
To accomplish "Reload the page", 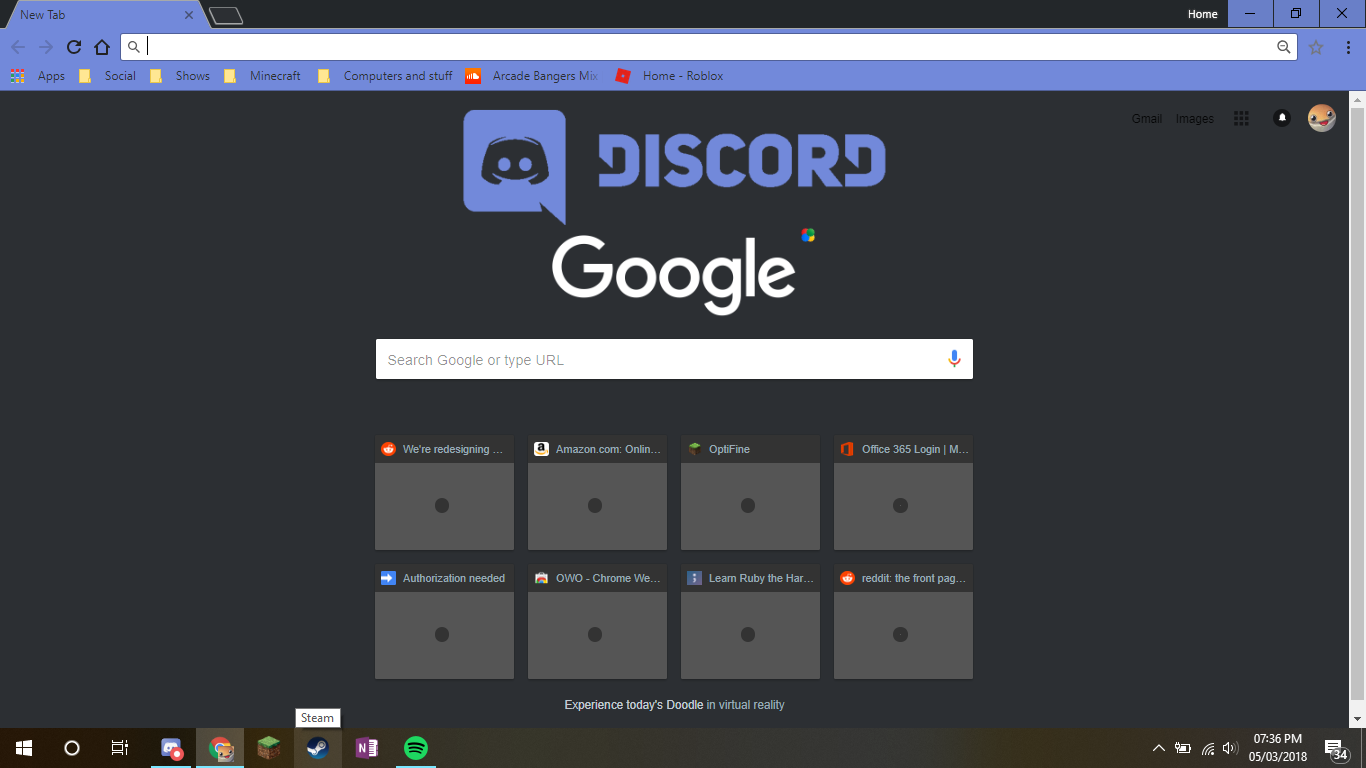I will 74,47.
